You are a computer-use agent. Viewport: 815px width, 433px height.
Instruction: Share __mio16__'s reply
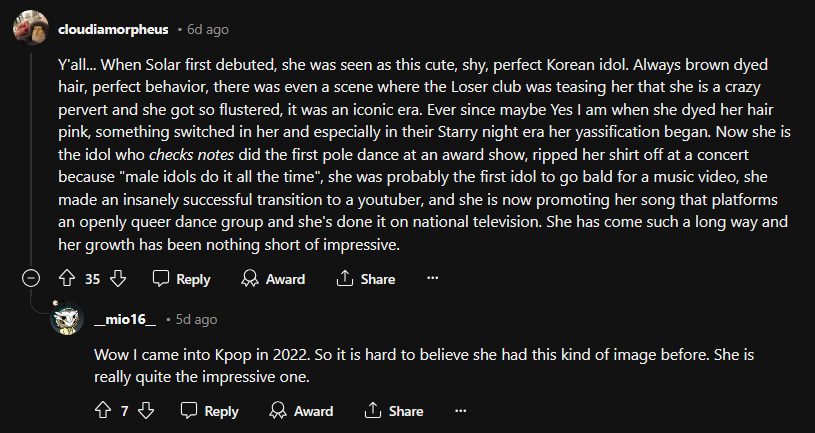pyautogui.click(x=394, y=411)
